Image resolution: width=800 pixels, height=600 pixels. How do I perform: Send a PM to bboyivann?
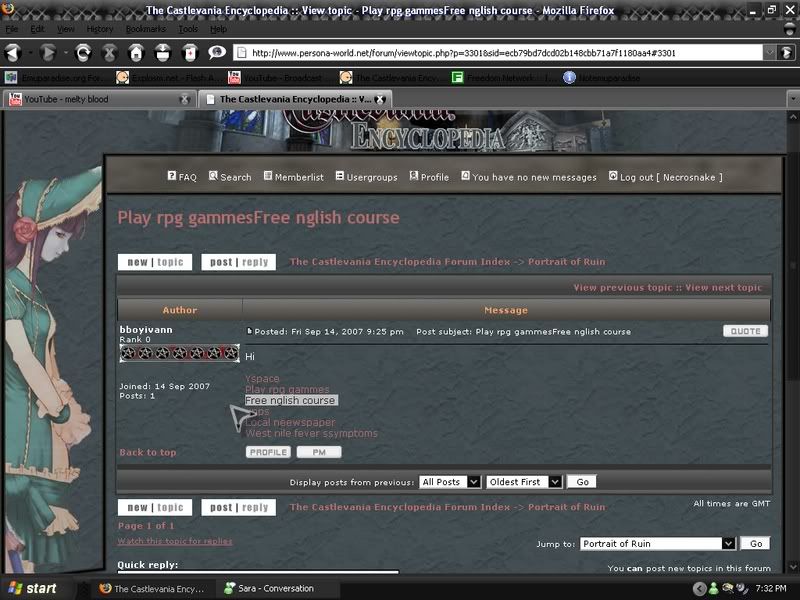pyautogui.click(x=319, y=452)
